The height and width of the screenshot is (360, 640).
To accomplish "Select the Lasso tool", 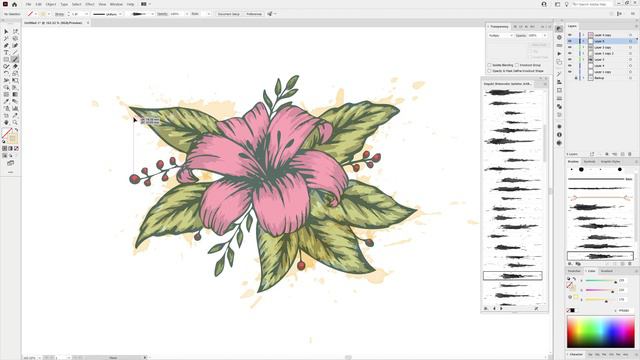I will click(15, 39).
